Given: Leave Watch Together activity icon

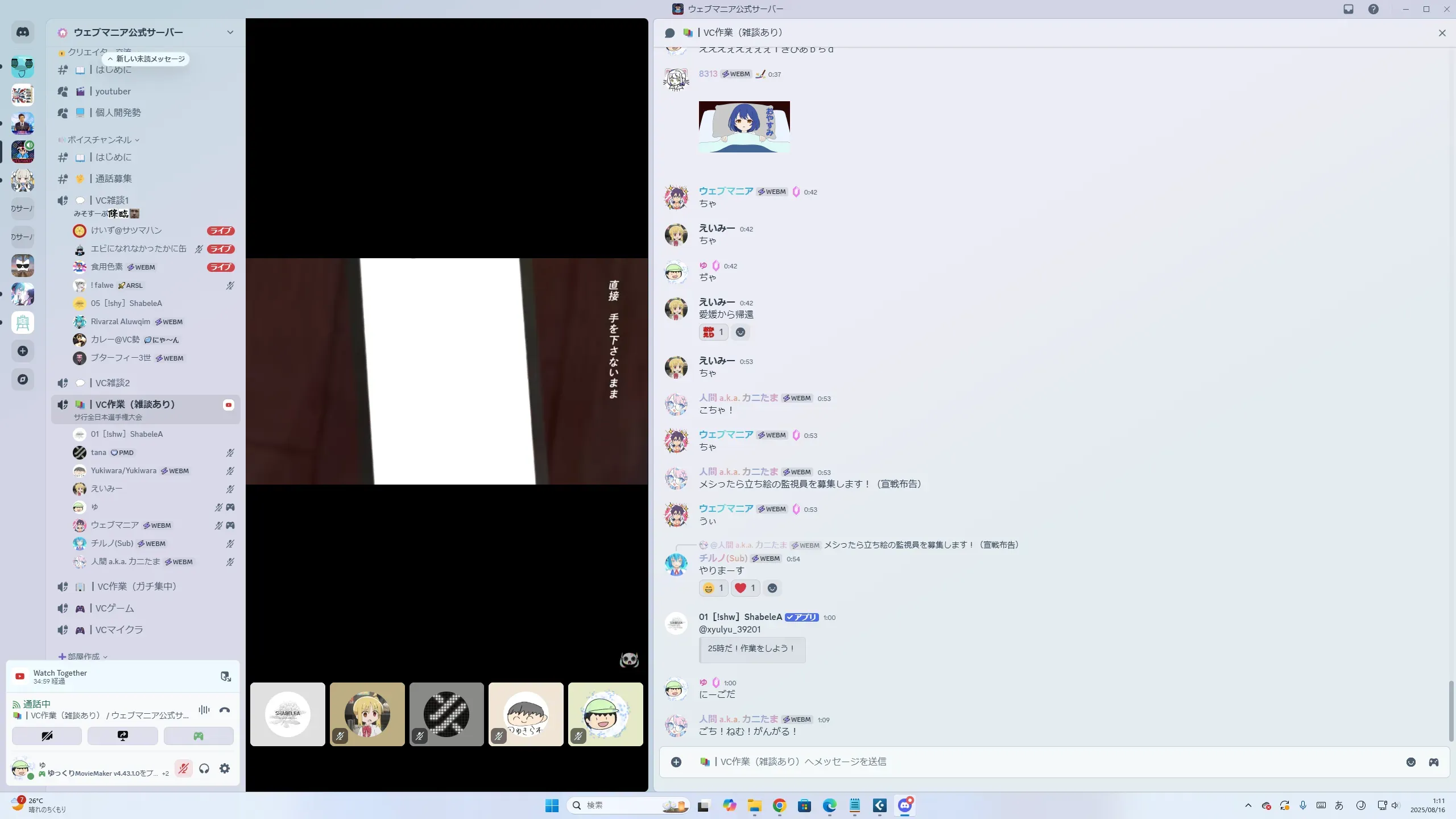Looking at the screenshot, I should [226, 676].
